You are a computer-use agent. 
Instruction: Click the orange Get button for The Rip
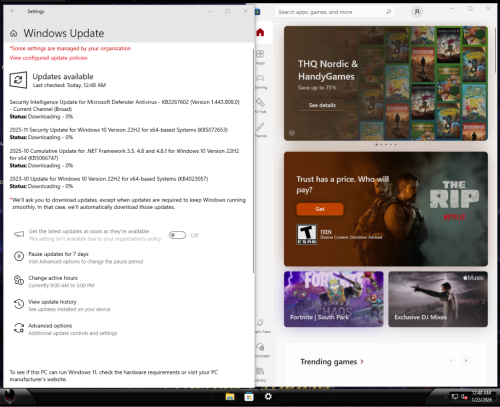click(320, 209)
